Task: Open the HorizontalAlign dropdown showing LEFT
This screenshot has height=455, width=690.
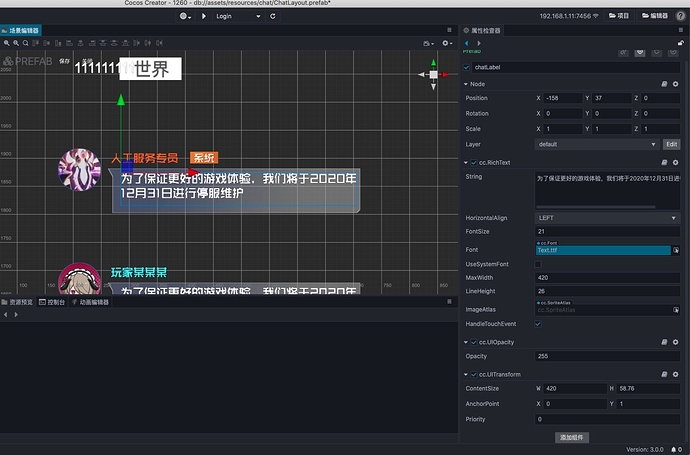Action: click(x=607, y=217)
